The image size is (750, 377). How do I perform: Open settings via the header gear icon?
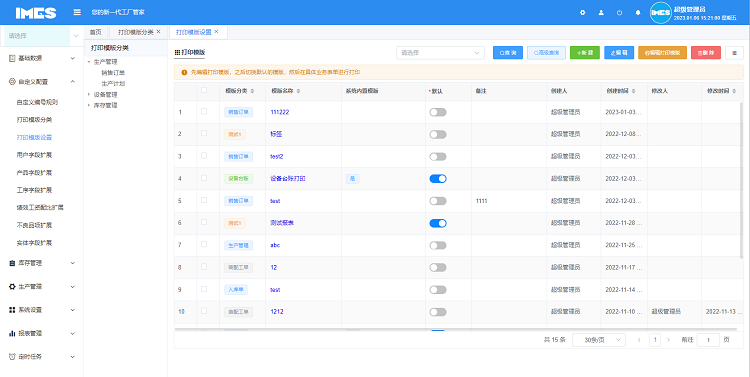[x=583, y=13]
